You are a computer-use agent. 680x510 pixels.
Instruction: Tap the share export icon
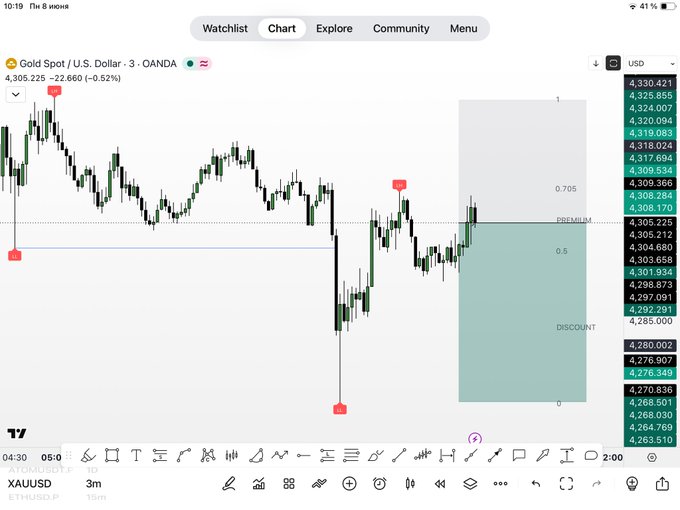(662, 483)
